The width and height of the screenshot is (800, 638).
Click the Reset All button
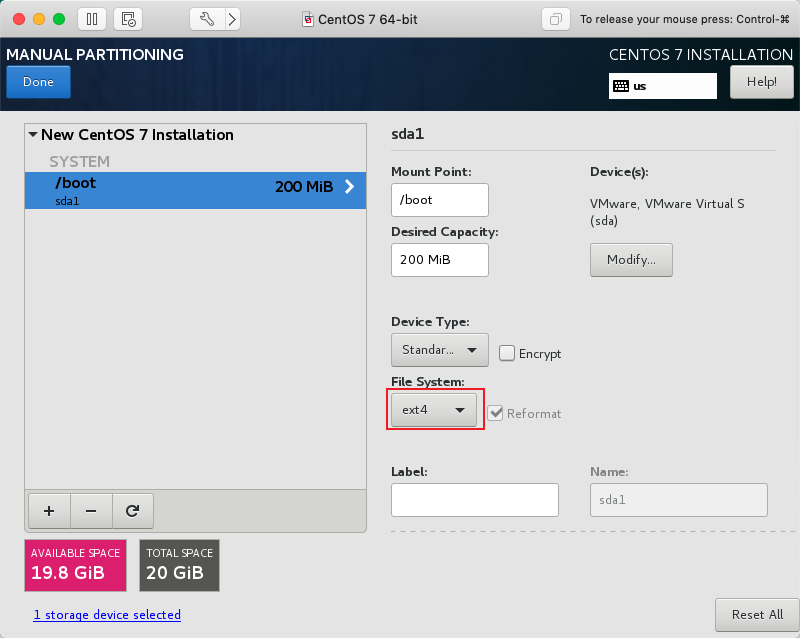(x=757, y=615)
